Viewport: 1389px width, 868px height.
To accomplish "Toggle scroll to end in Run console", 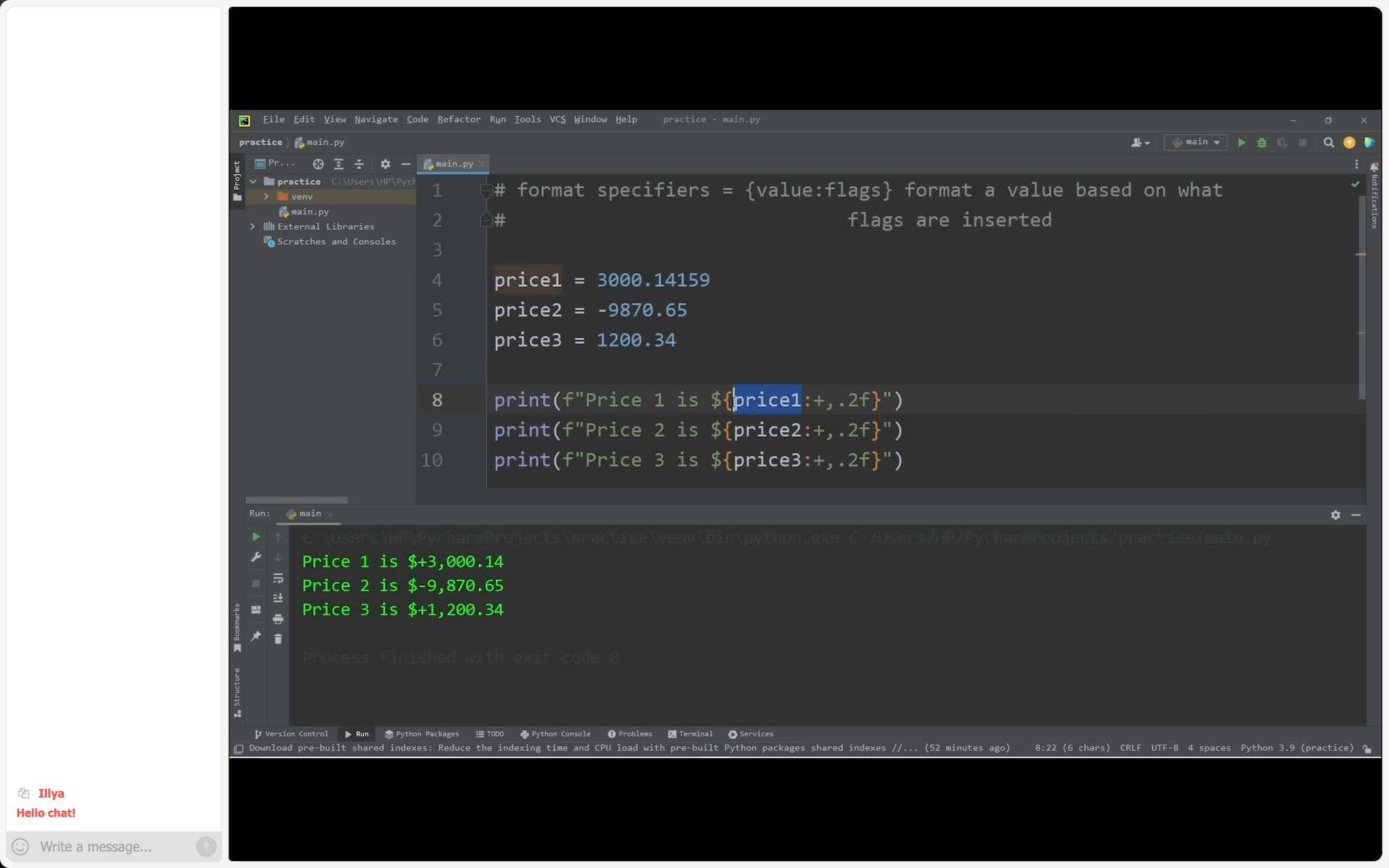I will tap(278, 598).
